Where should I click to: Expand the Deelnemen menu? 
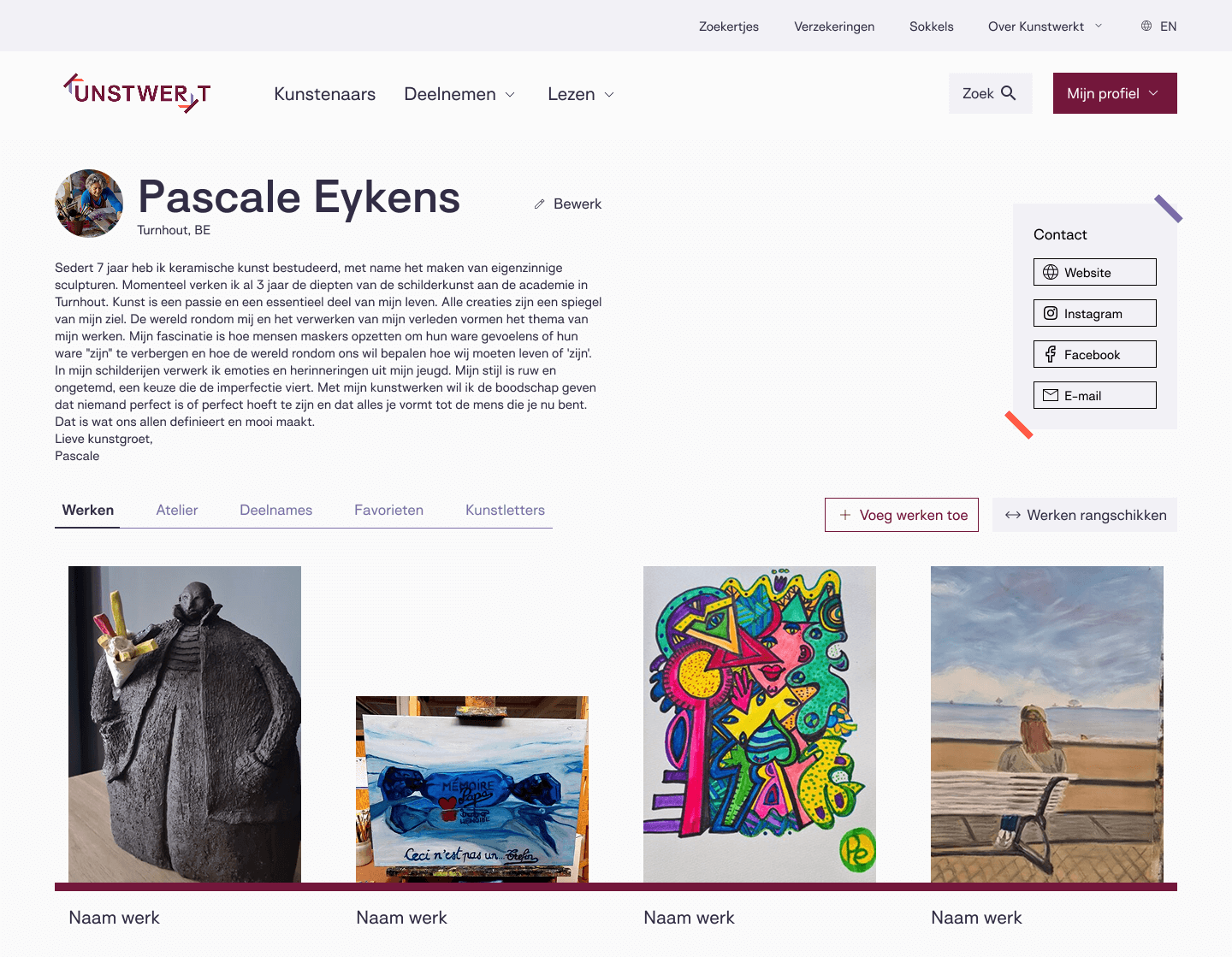pyautogui.click(x=459, y=94)
